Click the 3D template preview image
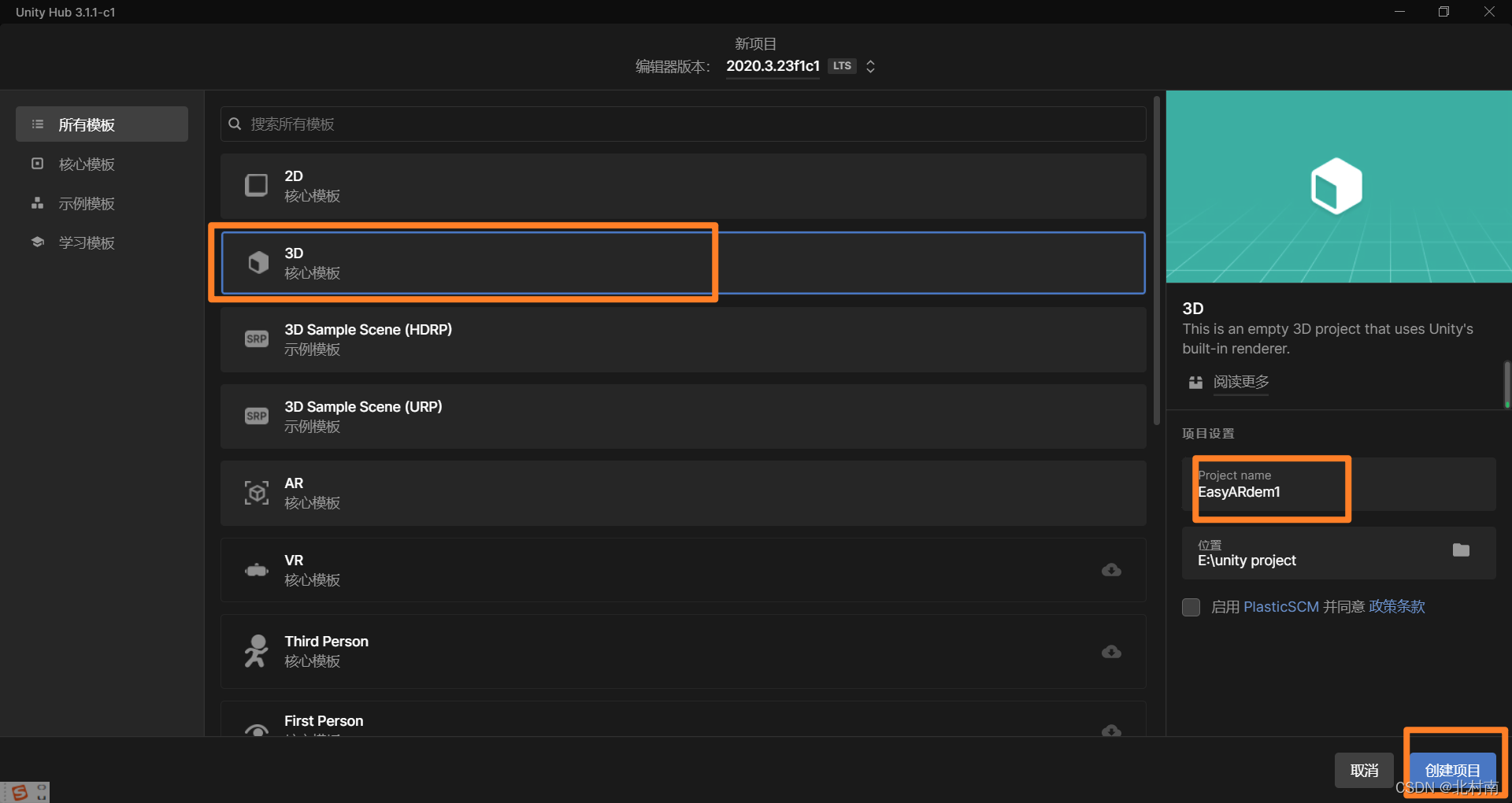The image size is (1512, 803). (1339, 187)
